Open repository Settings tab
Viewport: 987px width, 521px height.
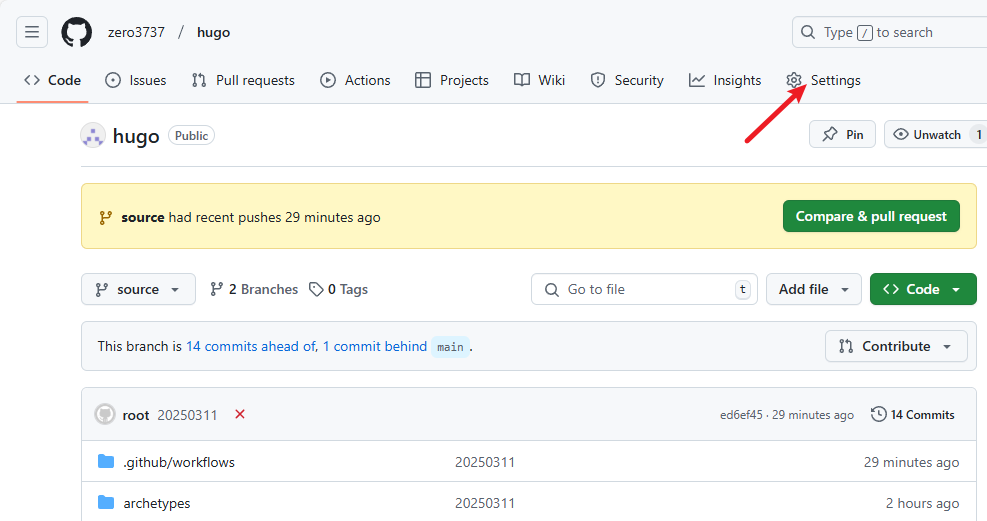point(823,81)
